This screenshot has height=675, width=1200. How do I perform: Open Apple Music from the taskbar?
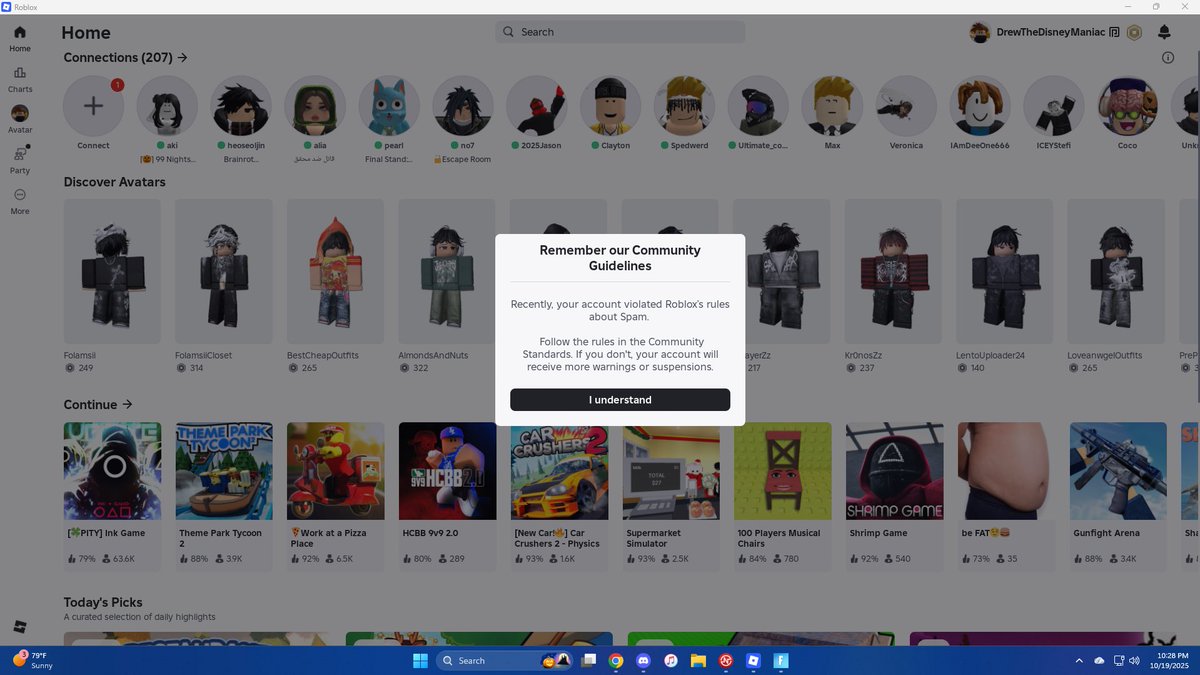[671, 660]
